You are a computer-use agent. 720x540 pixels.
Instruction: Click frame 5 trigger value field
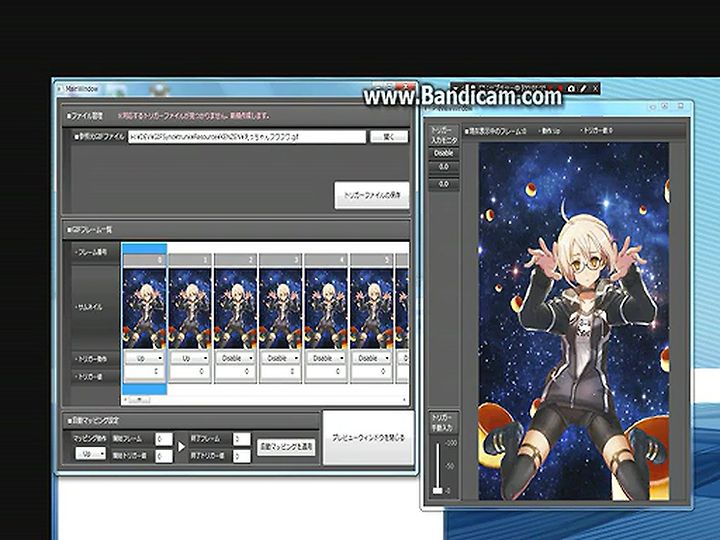coord(372,371)
